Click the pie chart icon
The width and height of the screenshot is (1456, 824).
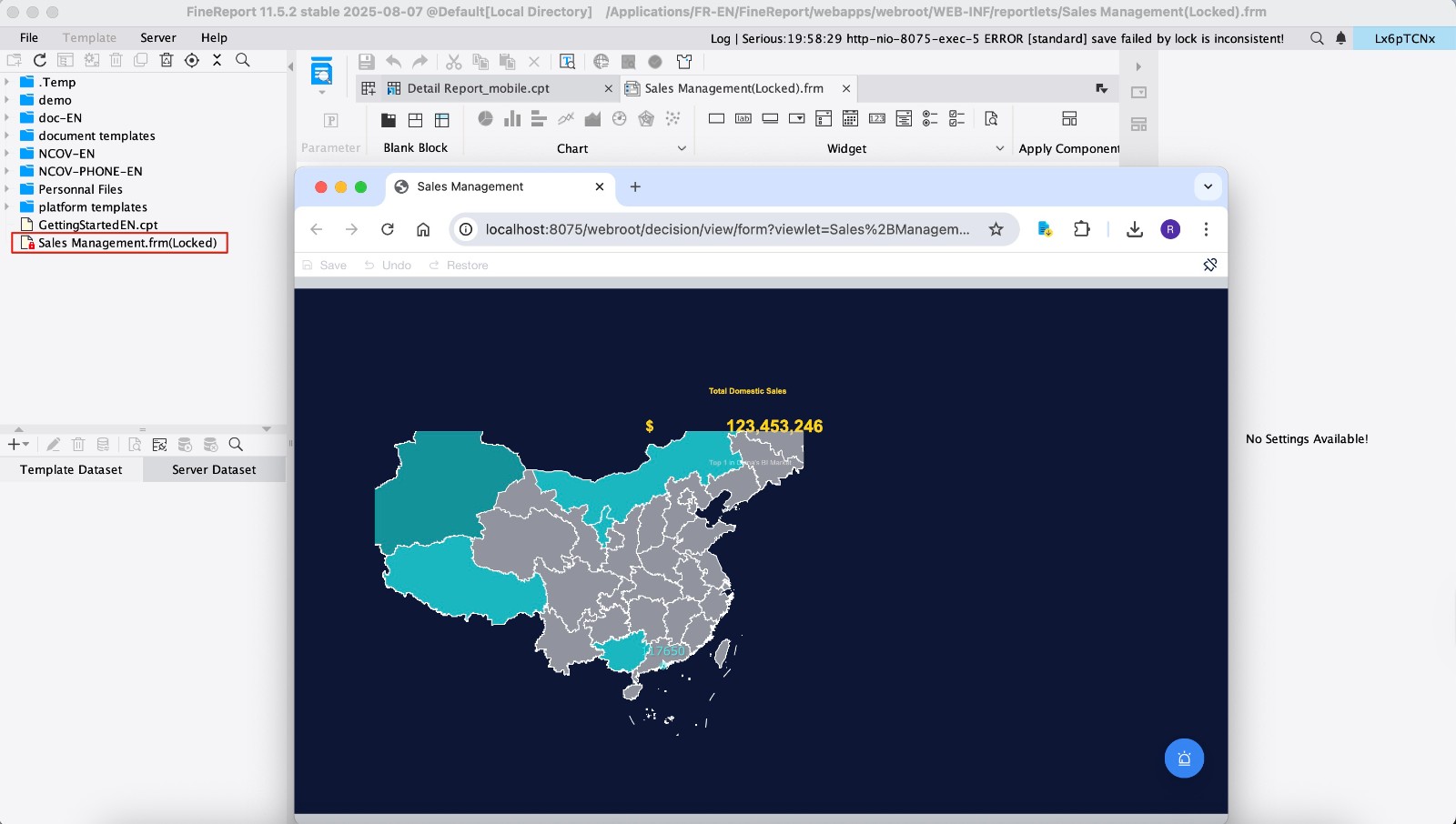coord(485,119)
